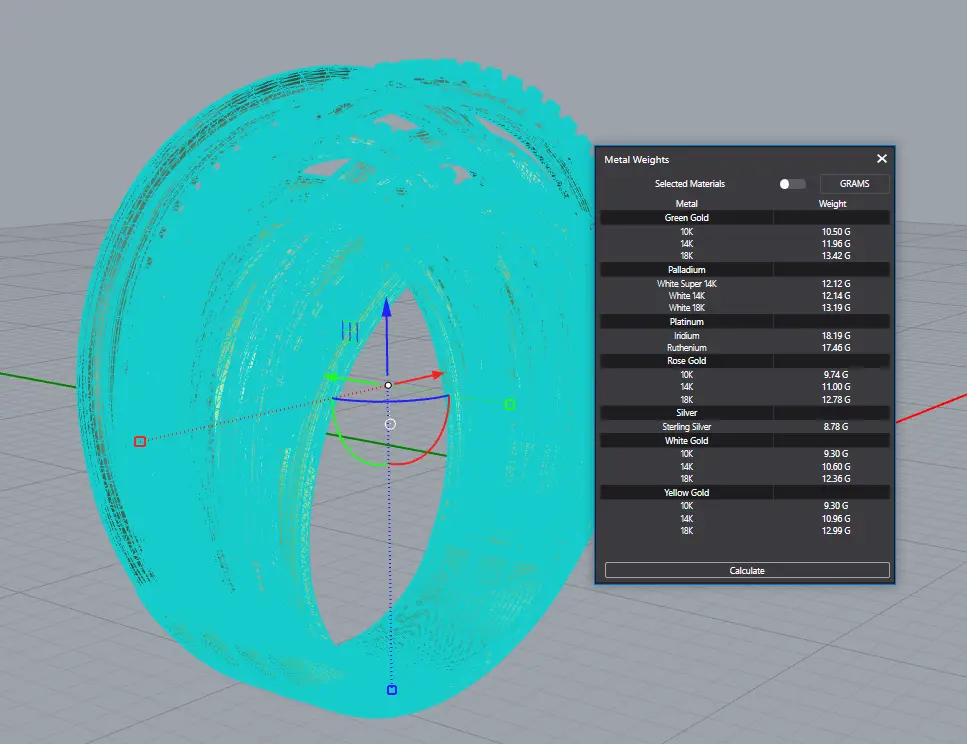Close the Metal Weights panel

click(x=882, y=159)
